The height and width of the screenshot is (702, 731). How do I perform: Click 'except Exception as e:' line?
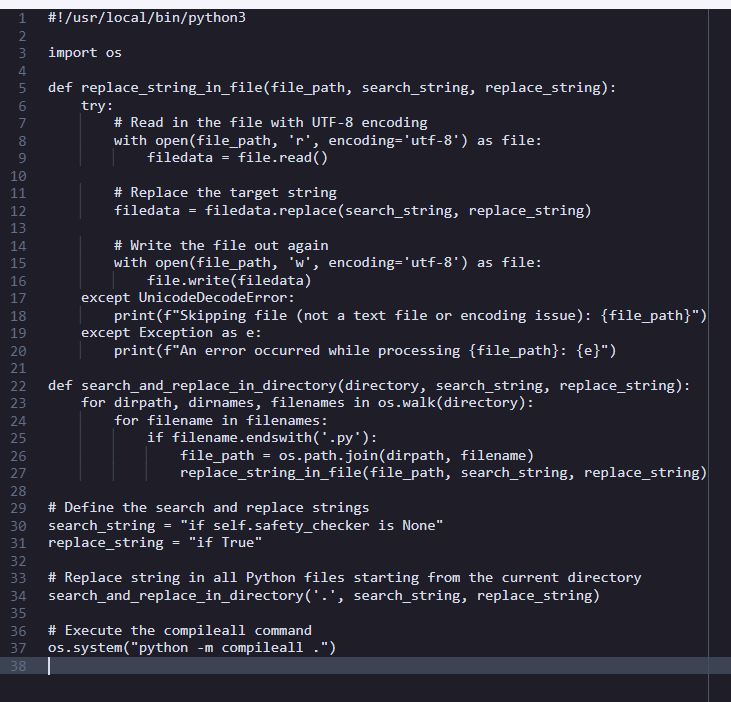[x=172, y=333]
